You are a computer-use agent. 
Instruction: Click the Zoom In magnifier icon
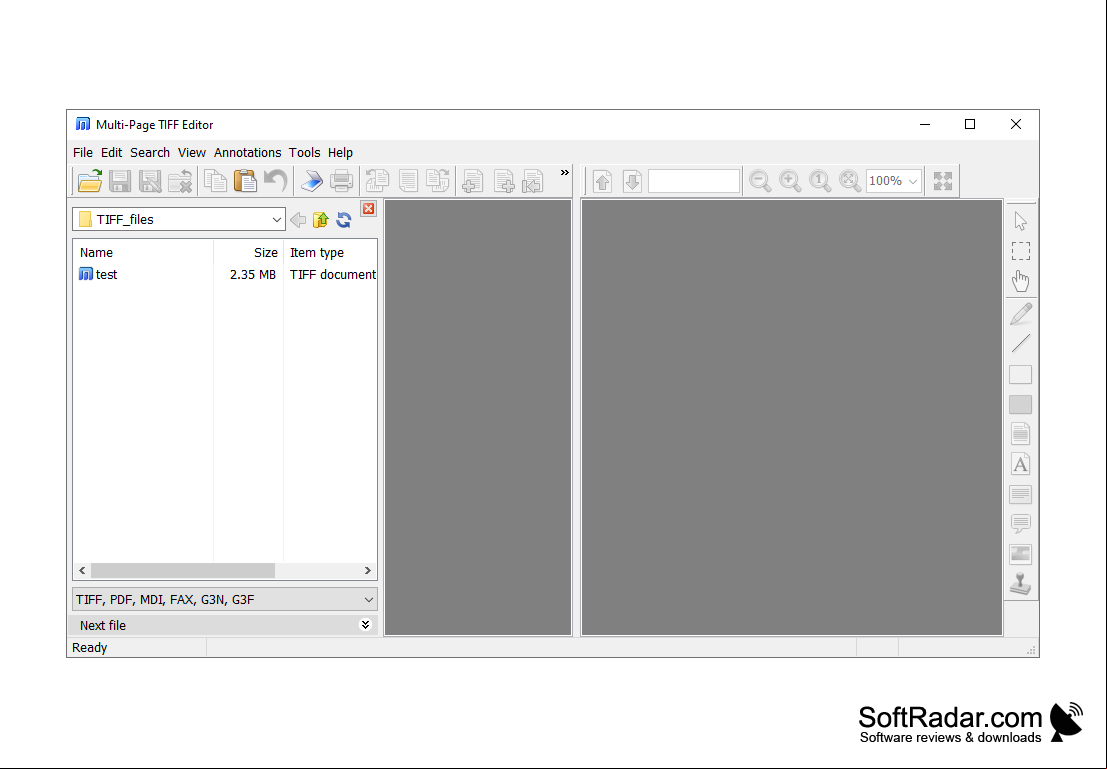pyautogui.click(x=790, y=181)
